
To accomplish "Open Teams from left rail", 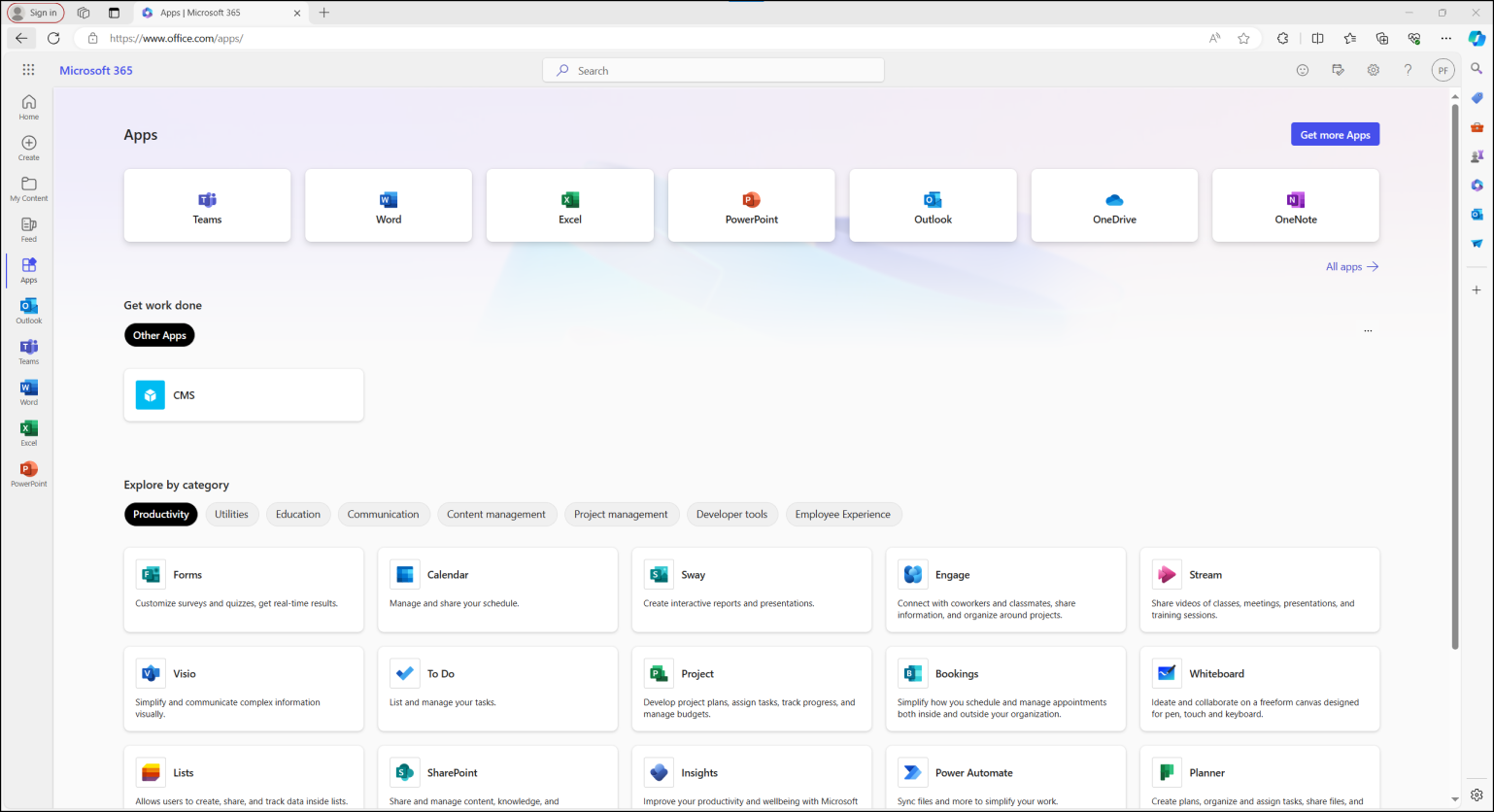I will pyautogui.click(x=29, y=352).
